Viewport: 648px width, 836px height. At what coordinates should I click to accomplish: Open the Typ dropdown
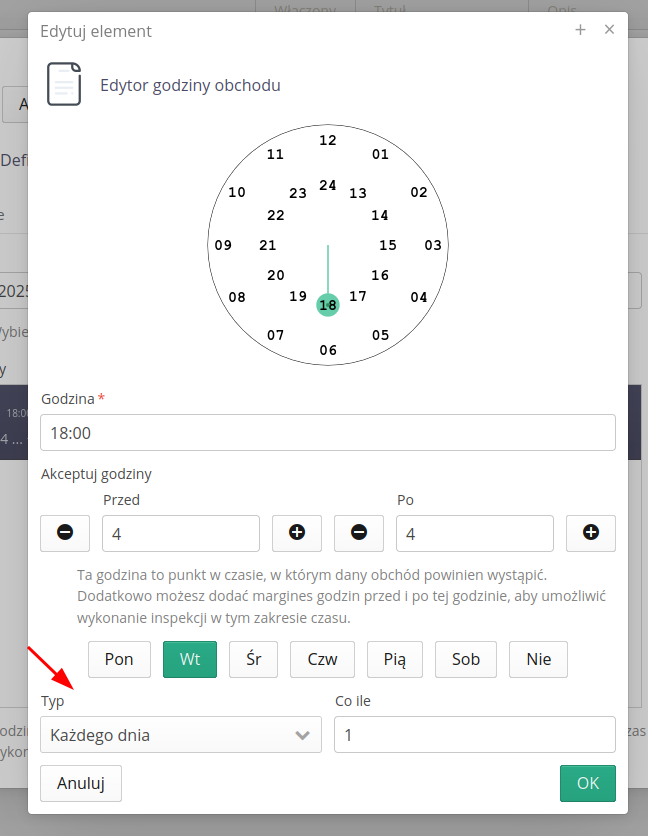[x=180, y=735]
